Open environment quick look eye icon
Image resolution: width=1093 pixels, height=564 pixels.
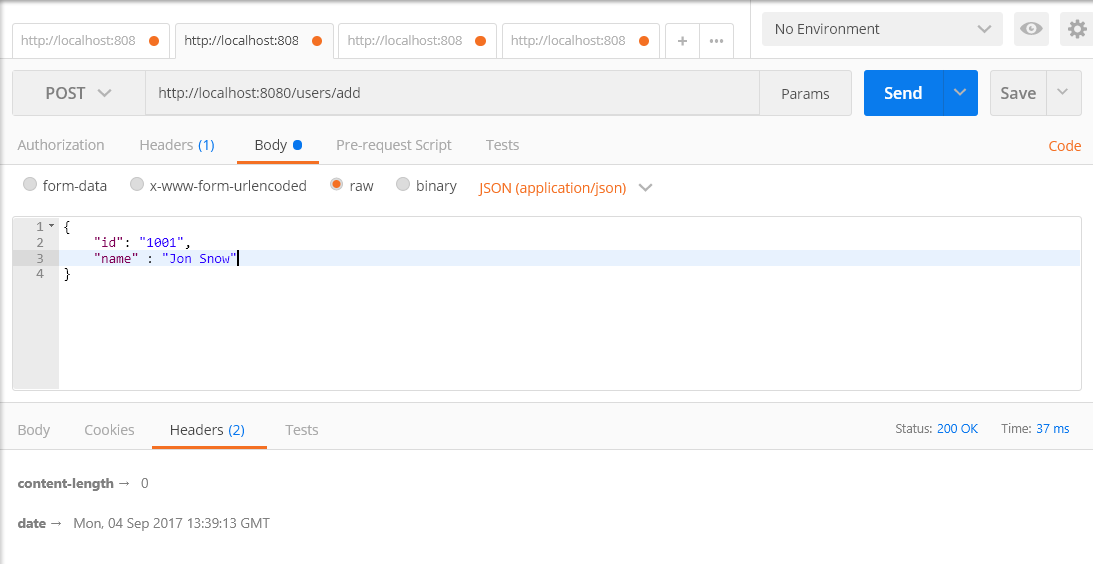tap(1031, 29)
